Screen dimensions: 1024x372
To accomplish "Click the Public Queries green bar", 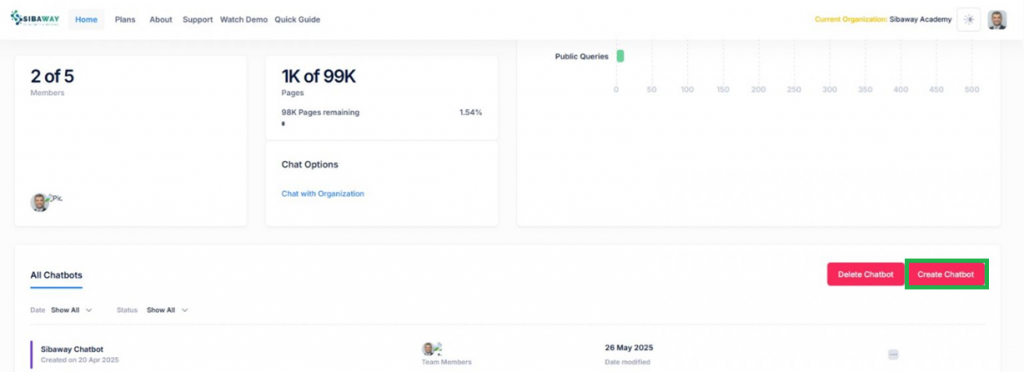I will (x=620, y=56).
